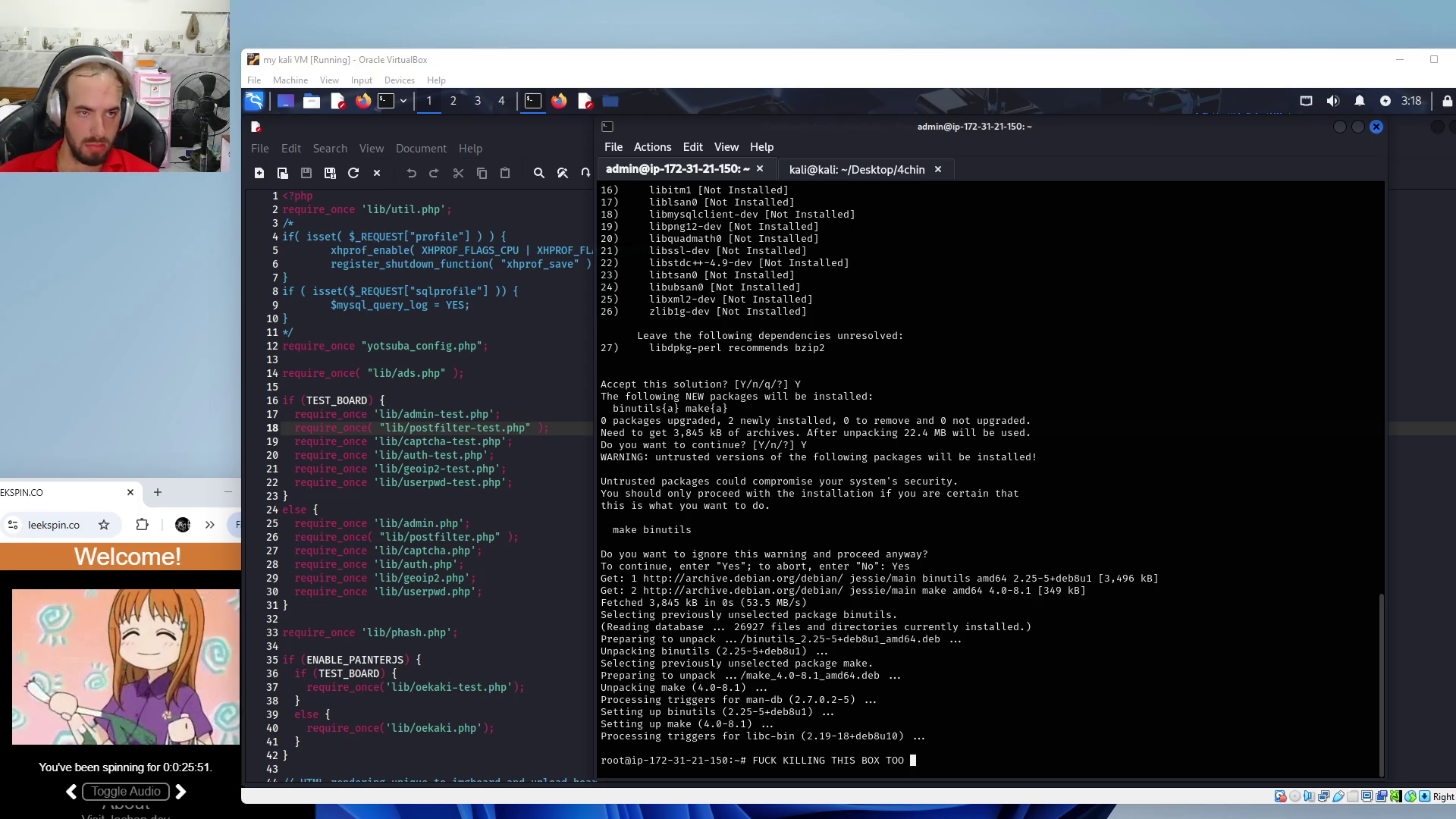Expand the terminal launcher dropdown arrow
1456x819 pixels.
[403, 101]
